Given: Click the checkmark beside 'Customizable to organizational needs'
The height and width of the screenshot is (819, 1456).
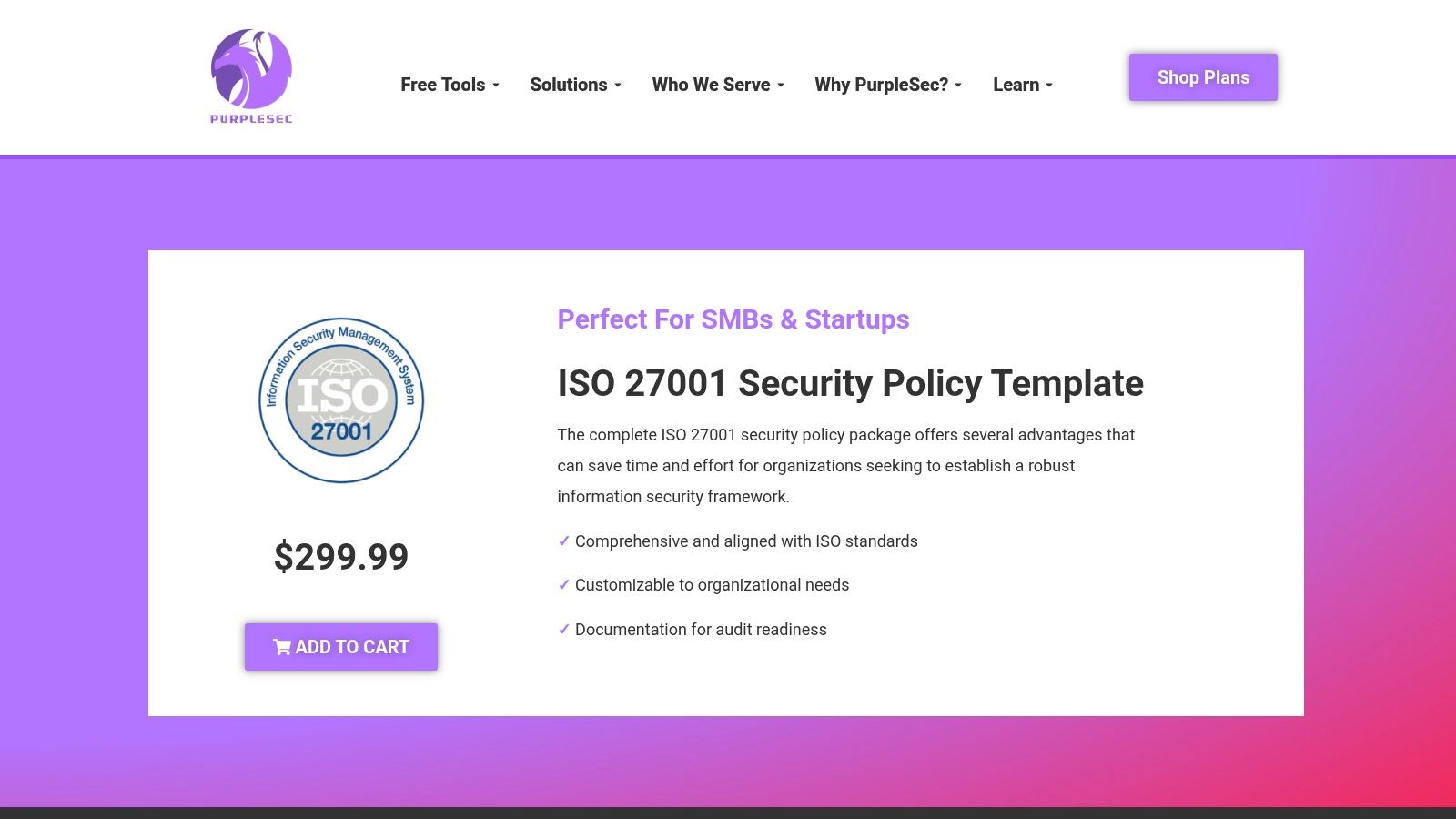Looking at the screenshot, I should point(562,585).
